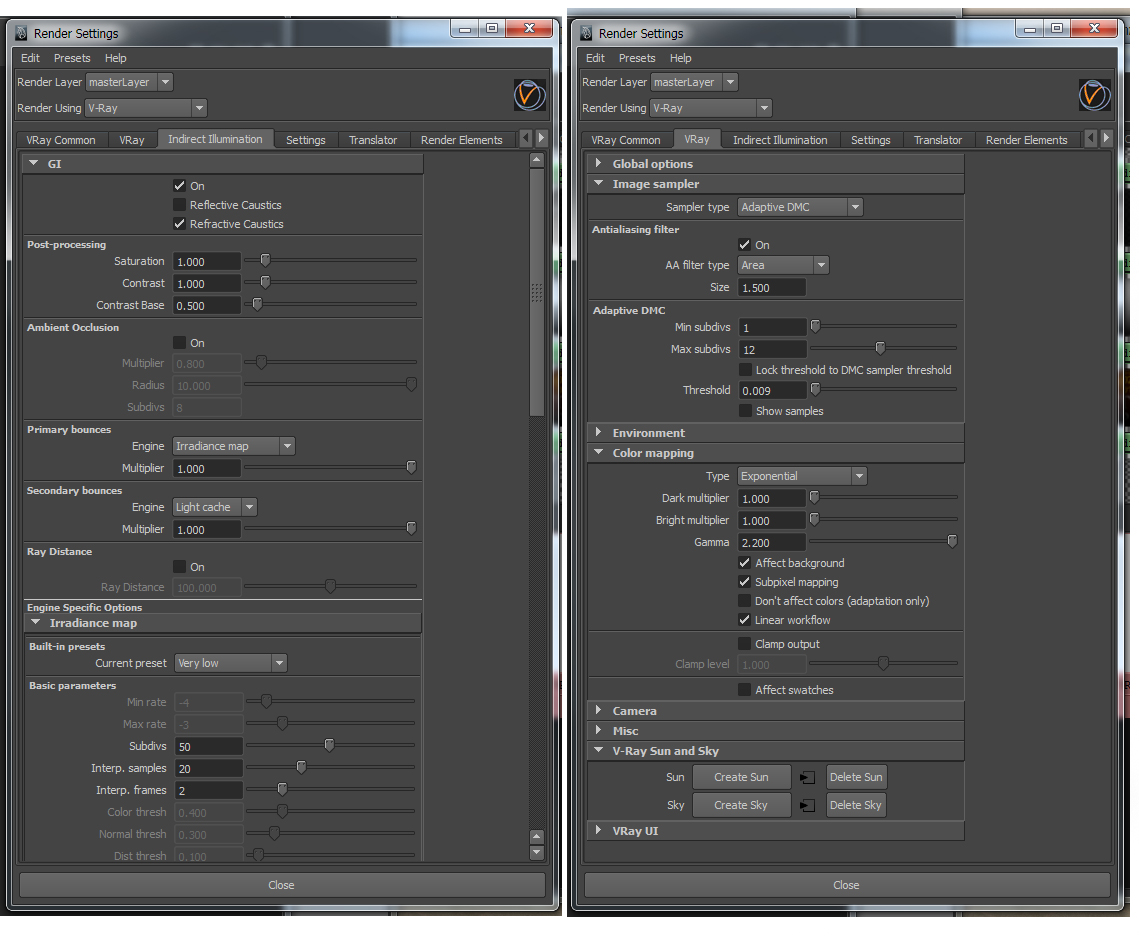
Task: Click Close button in right Render Settings window
Action: coord(847,885)
